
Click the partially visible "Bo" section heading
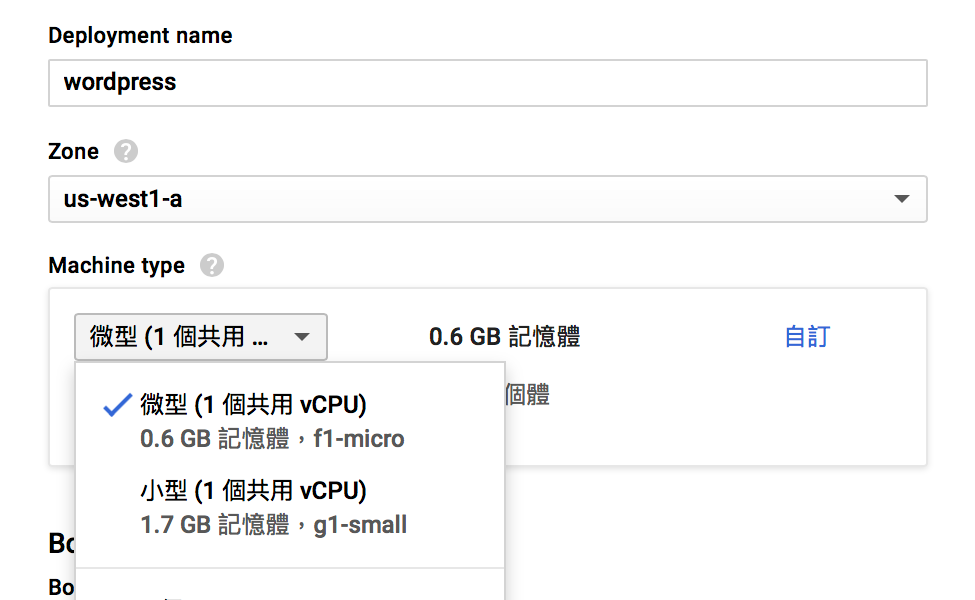coord(61,543)
